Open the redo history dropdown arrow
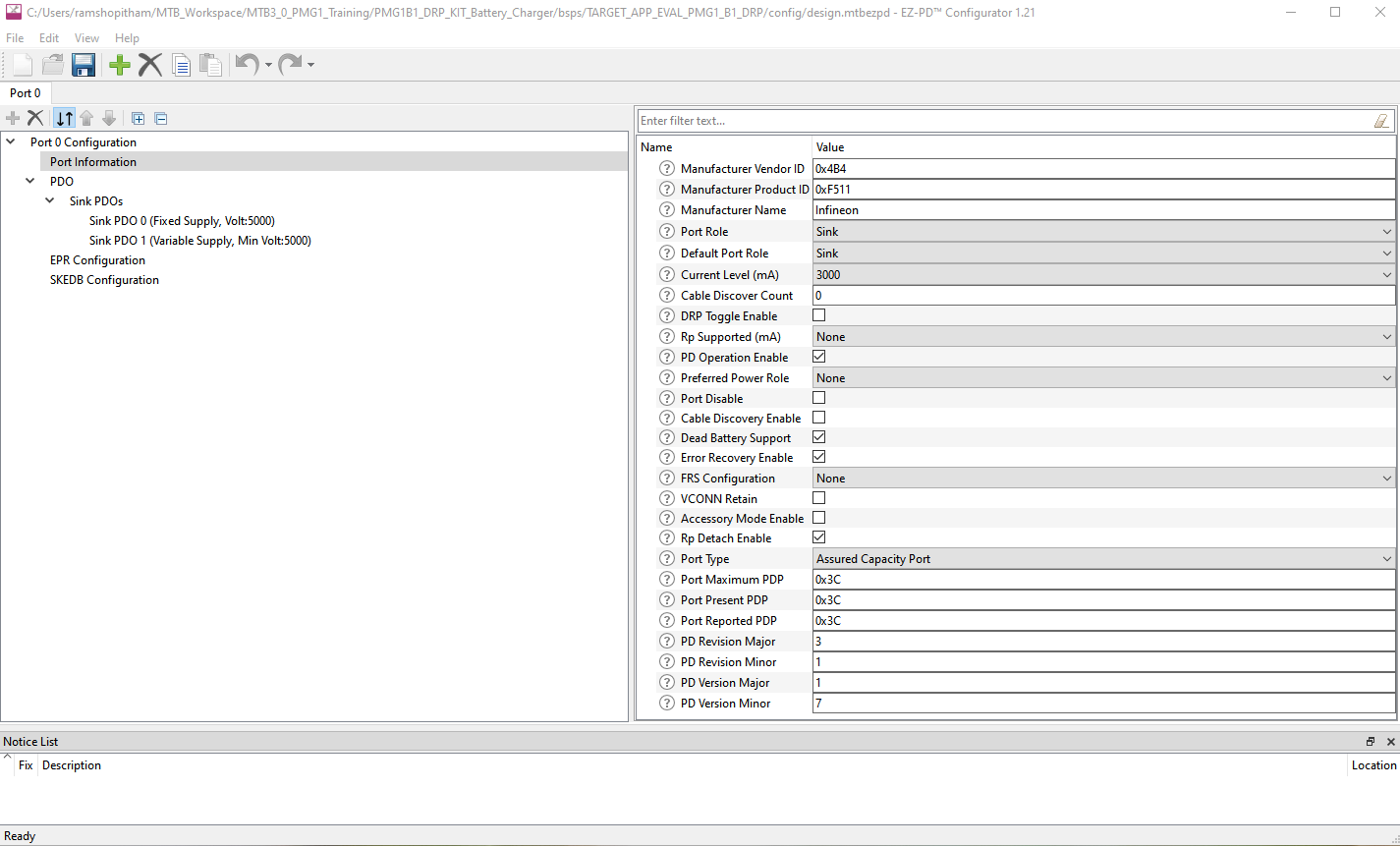Viewport: 1400px width, 846px height. pos(310,66)
